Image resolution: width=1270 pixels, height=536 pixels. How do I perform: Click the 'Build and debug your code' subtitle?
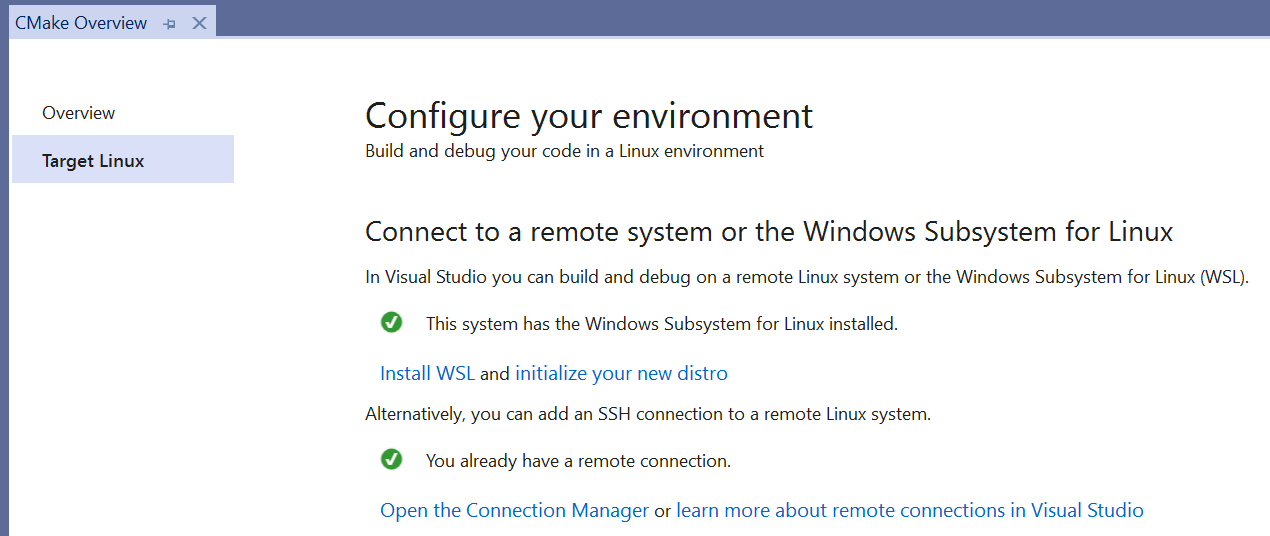tap(564, 152)
